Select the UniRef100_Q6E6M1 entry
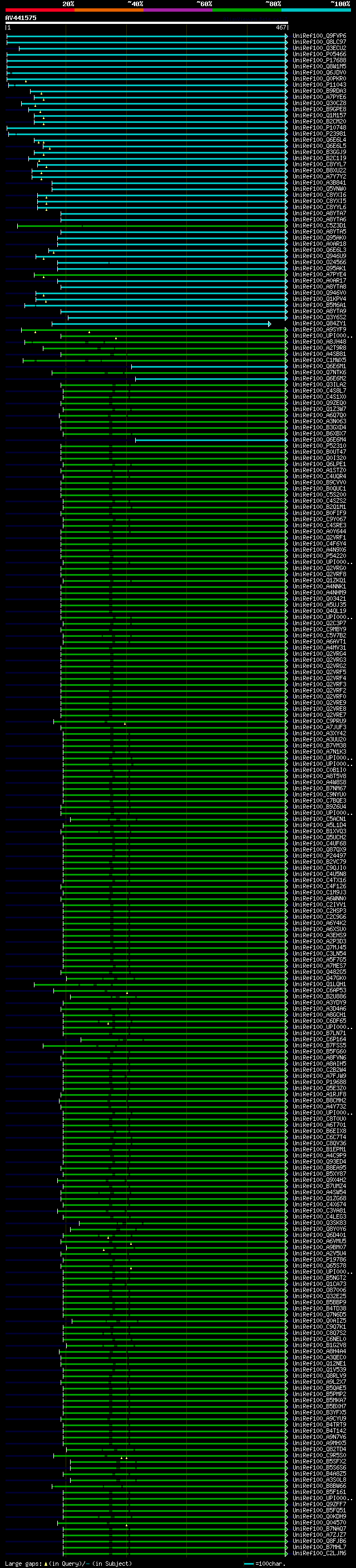The height and width of the screenshot is (1568, 356). pos(319,367)
